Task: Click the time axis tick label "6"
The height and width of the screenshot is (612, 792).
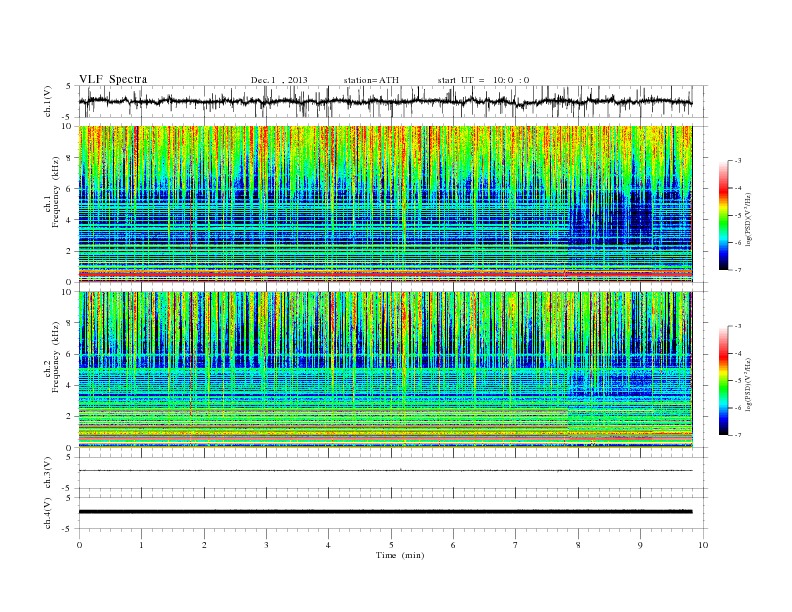Action: pyautogui.click(x=453, y=545)
